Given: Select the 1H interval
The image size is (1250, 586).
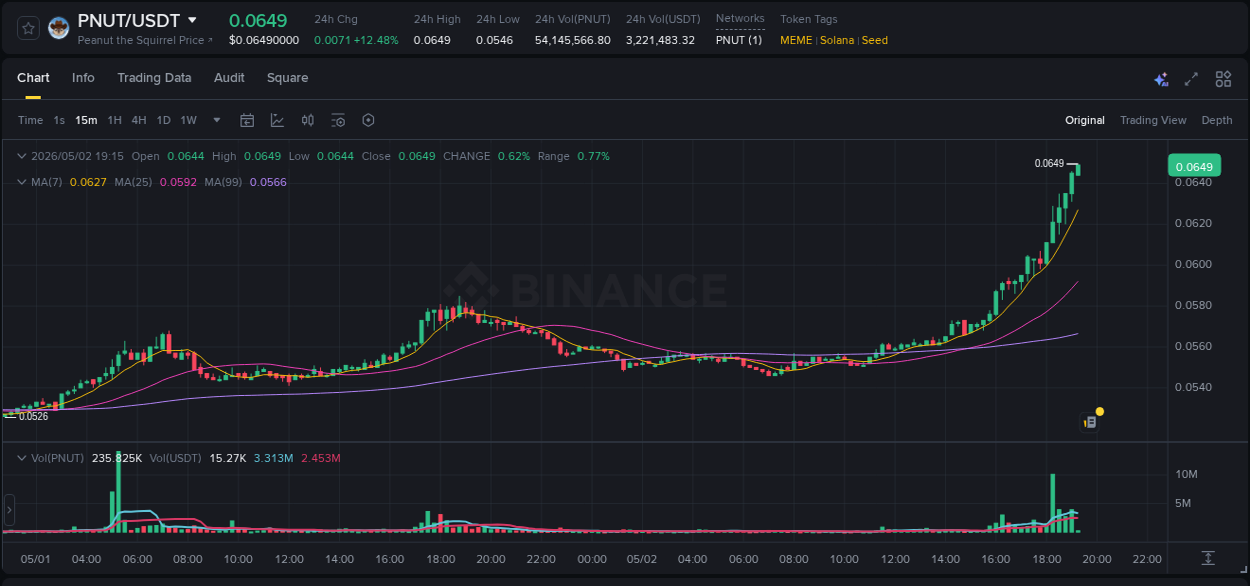Looking at the screenshot, I should tap(114, 120).
